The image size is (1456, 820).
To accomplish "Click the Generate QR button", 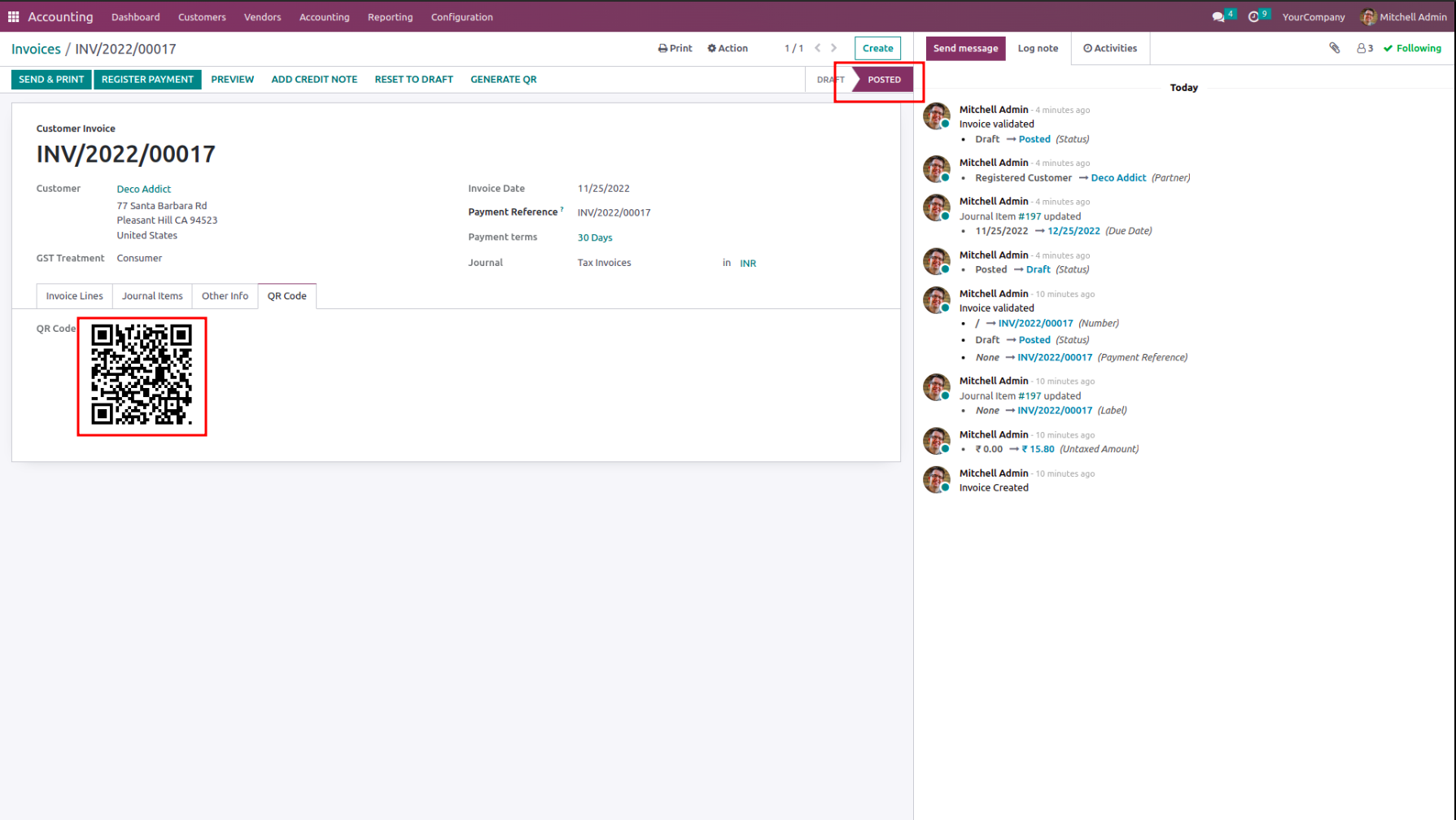I will 503,80.
